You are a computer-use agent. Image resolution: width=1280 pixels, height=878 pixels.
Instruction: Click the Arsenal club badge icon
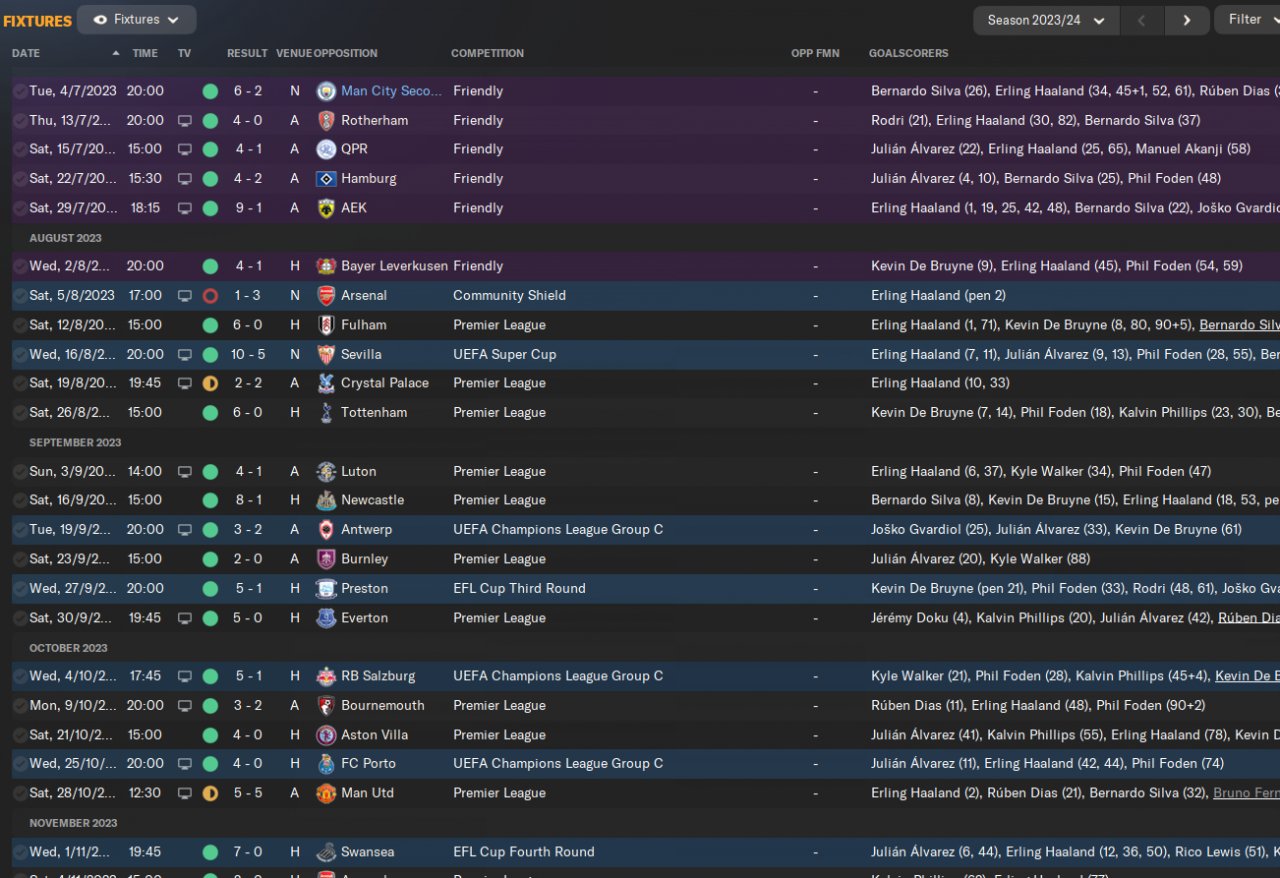tap(326, 296)
